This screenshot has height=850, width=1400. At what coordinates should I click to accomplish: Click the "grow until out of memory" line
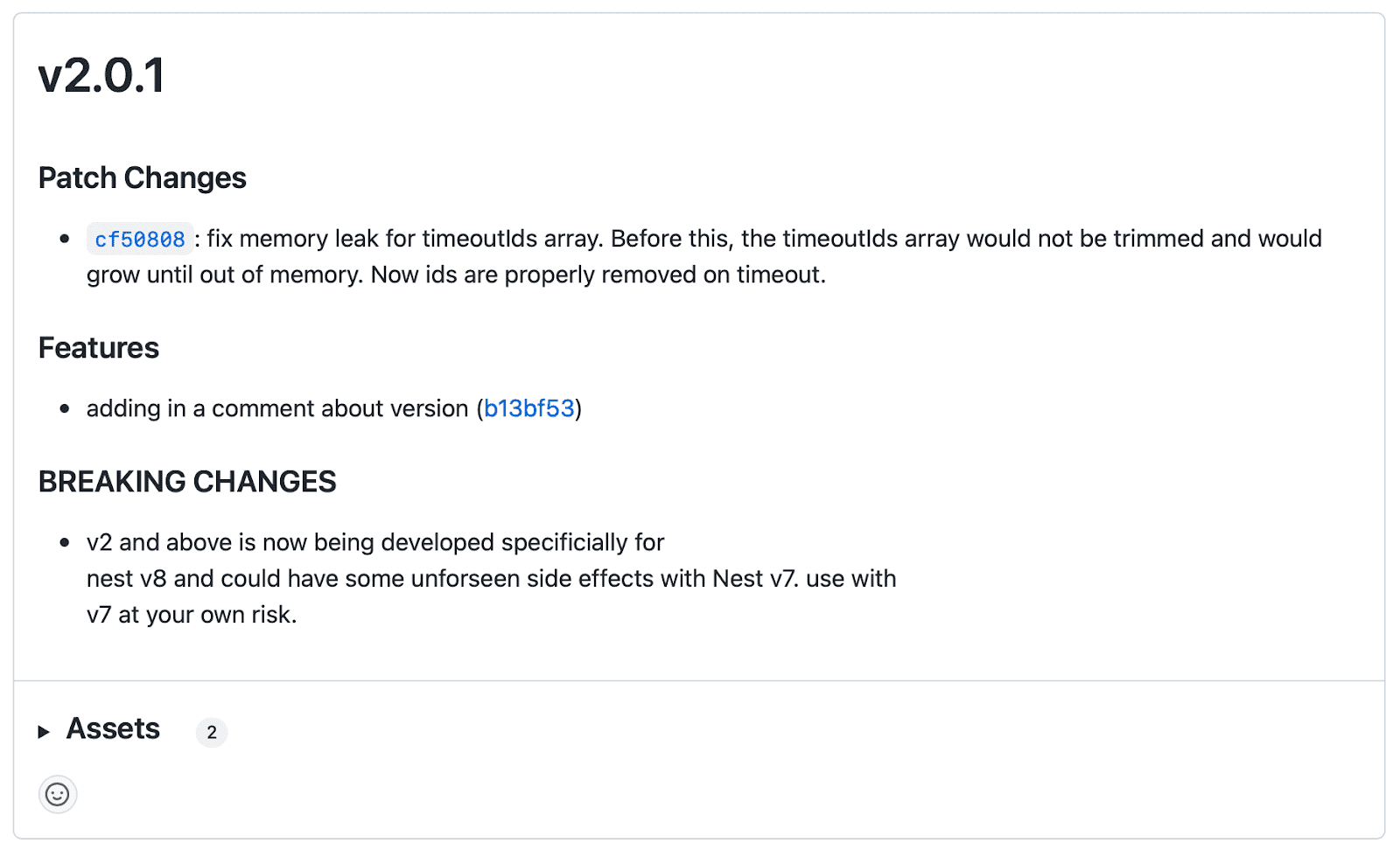(223, 275)
